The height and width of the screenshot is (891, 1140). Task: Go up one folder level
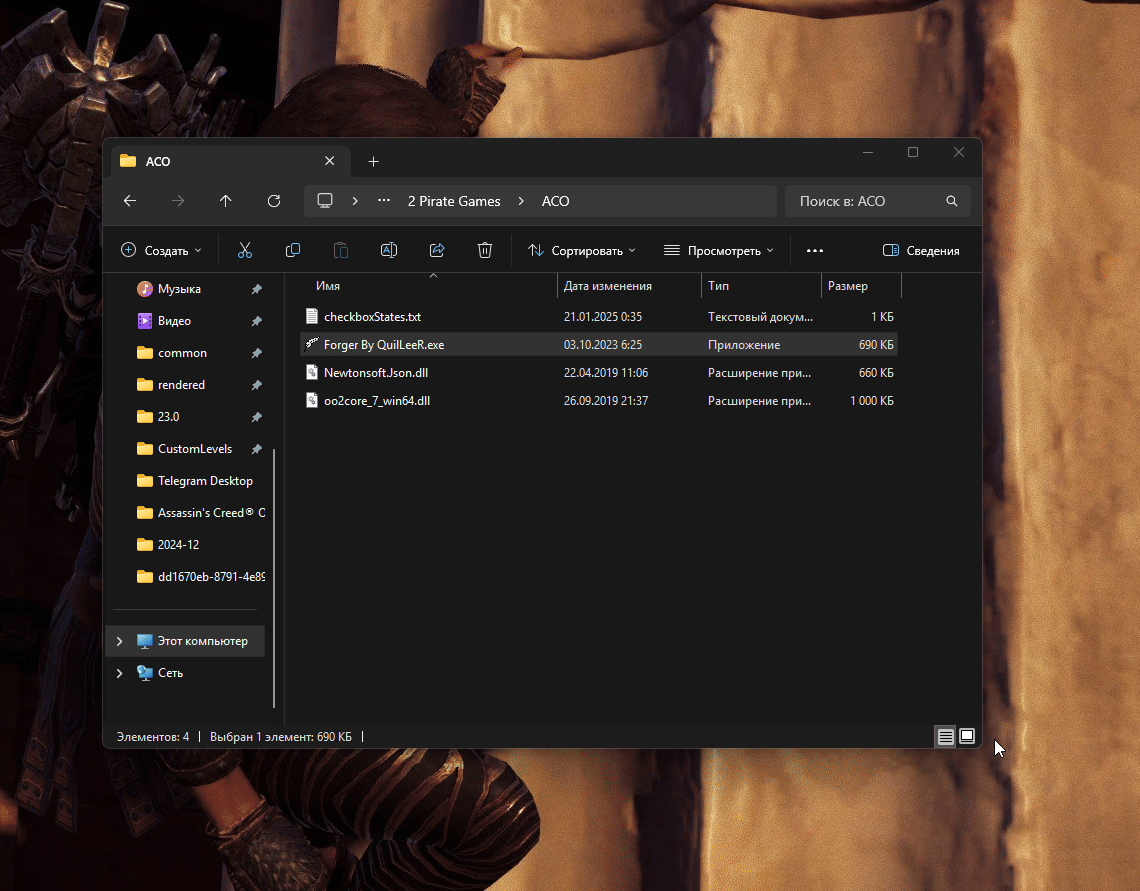[x=226, y=201]
